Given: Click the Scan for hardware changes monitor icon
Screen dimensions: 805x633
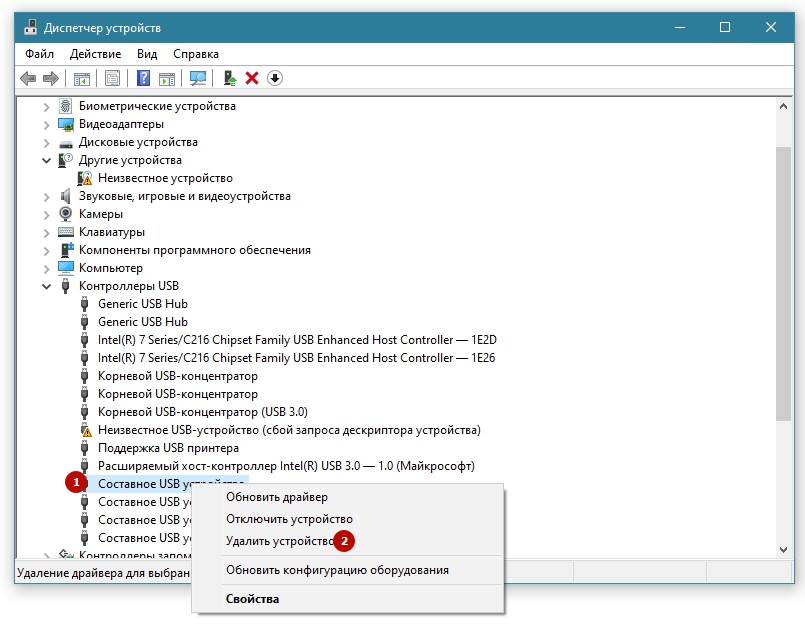Looking at the screenshot, I should point(198,78).
